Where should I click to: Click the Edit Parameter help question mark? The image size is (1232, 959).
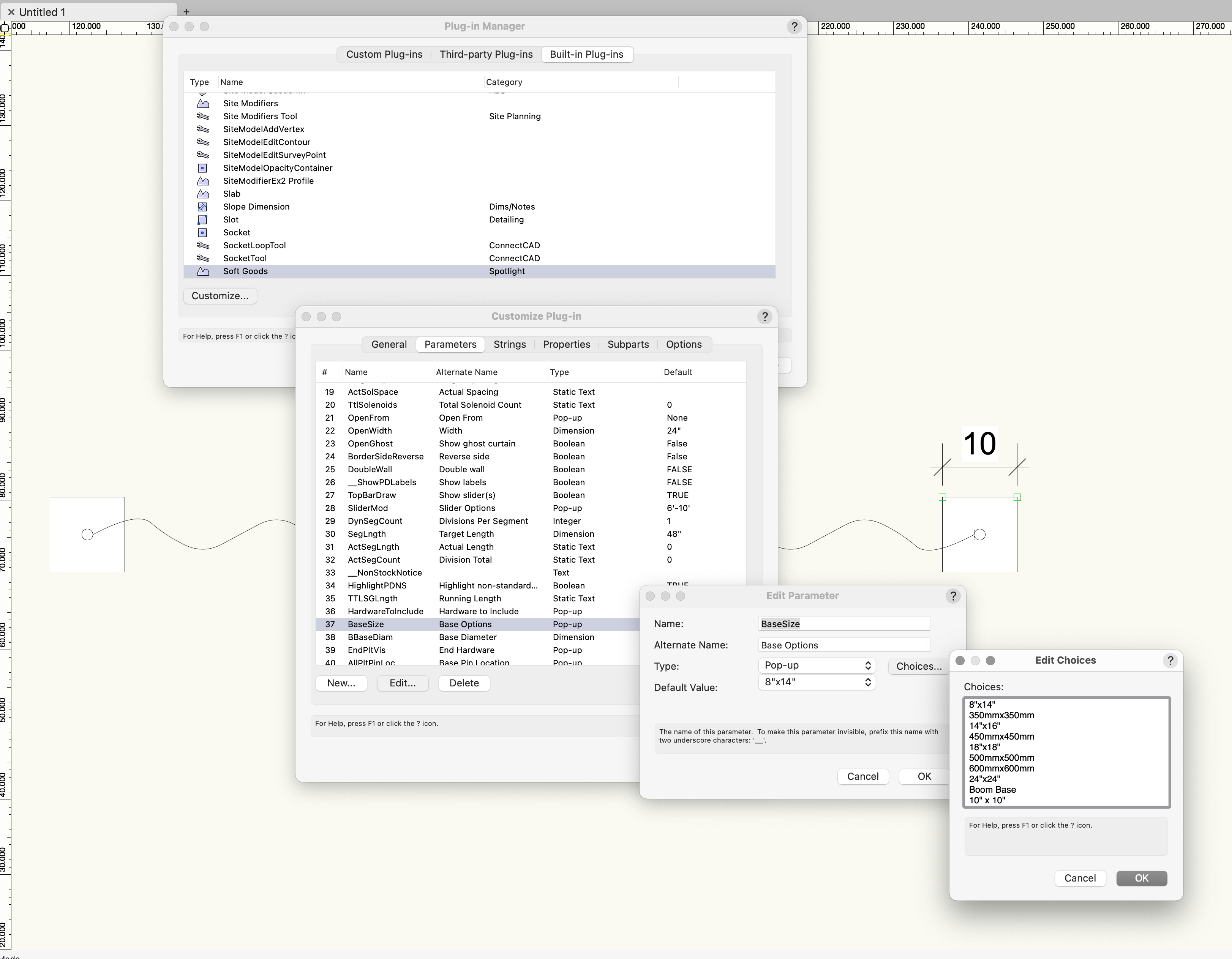(953, 596)
